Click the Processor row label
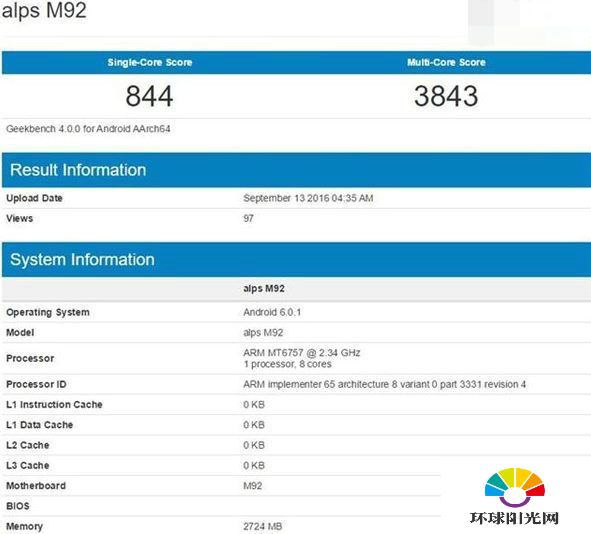Viewport: 591px width, 534px height. click(x=30, y=358)
